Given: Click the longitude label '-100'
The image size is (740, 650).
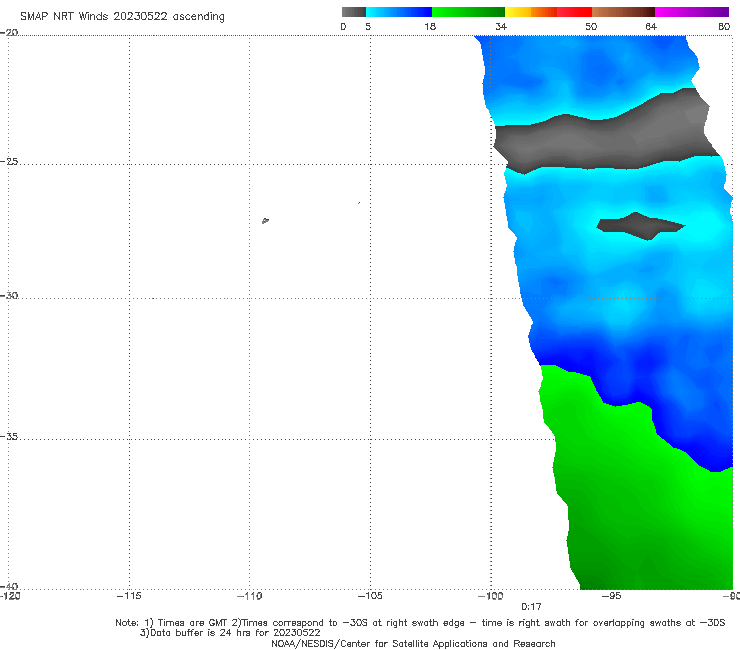Looking at the screenshot, I should point(491,596).
